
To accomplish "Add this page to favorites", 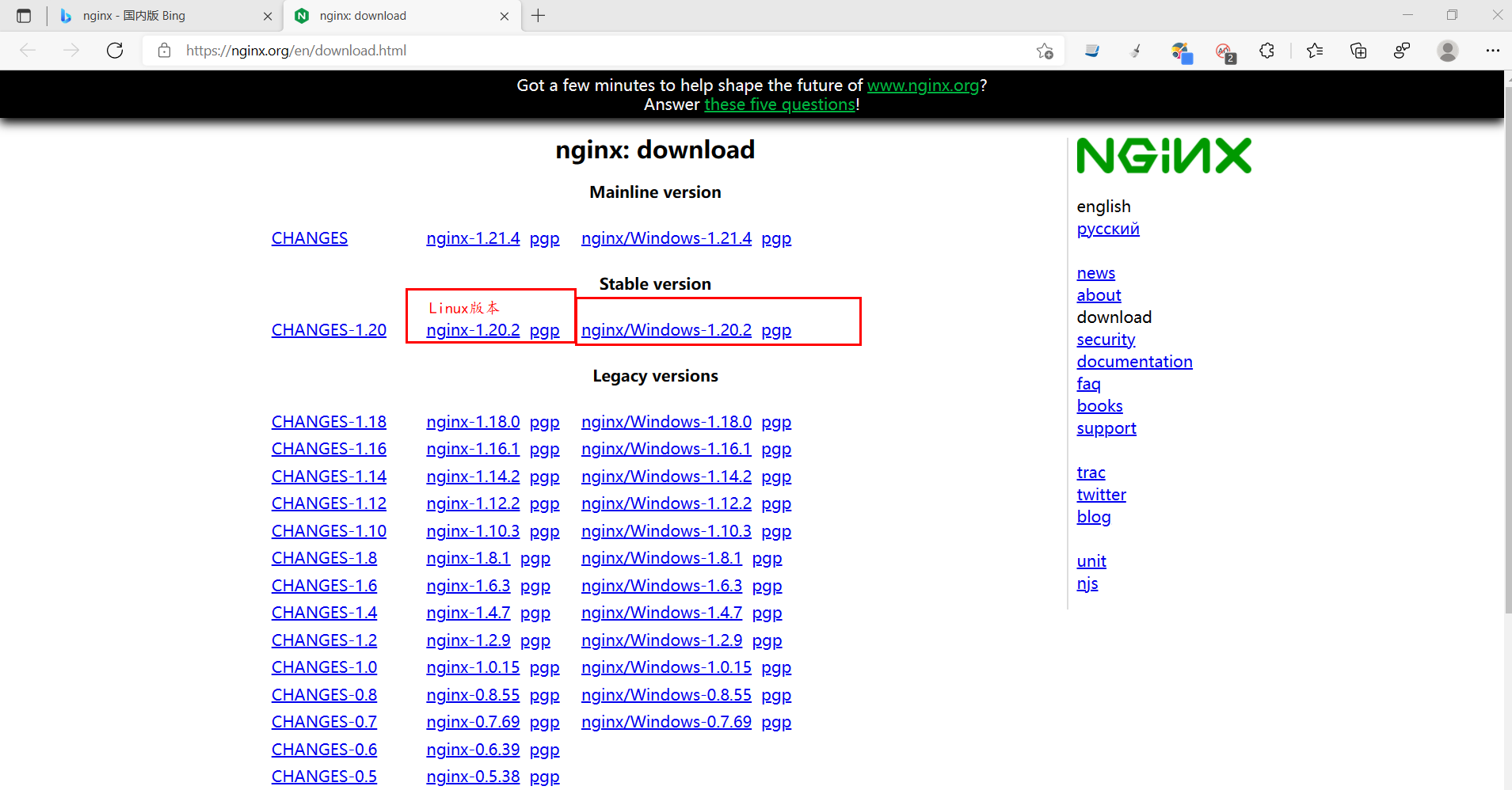I will [x=1045, y=51].
